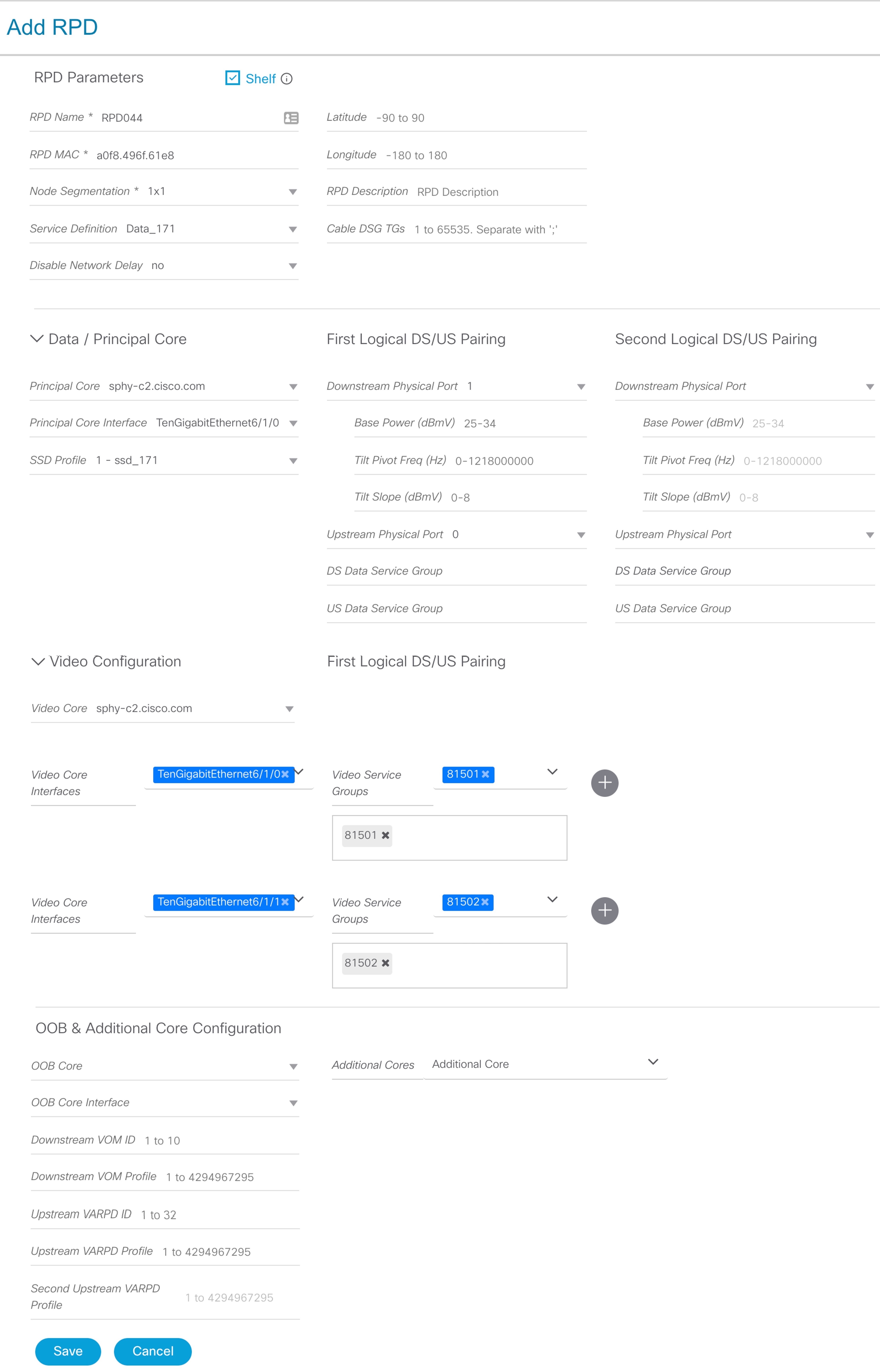The width and height of the screenshot is (880, 1372).
Task: Click the Cancel button
Action: click(x=153, y=1351)
